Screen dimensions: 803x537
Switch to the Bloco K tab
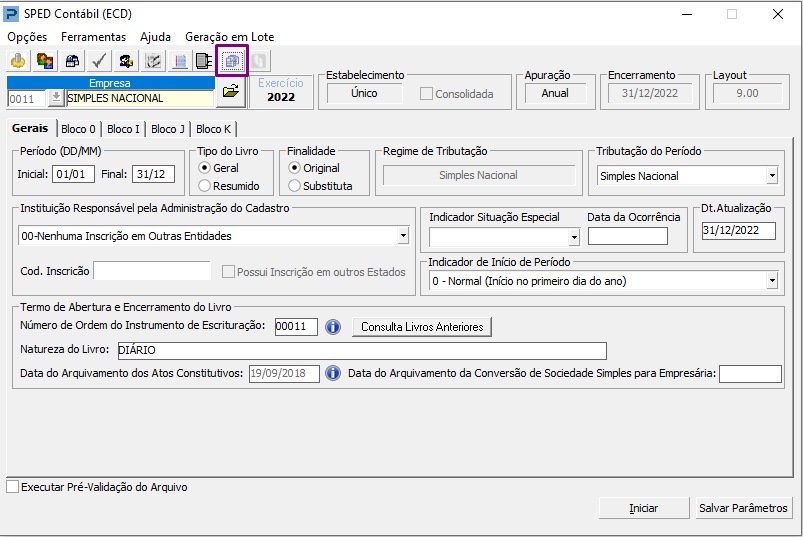[214, 129]
